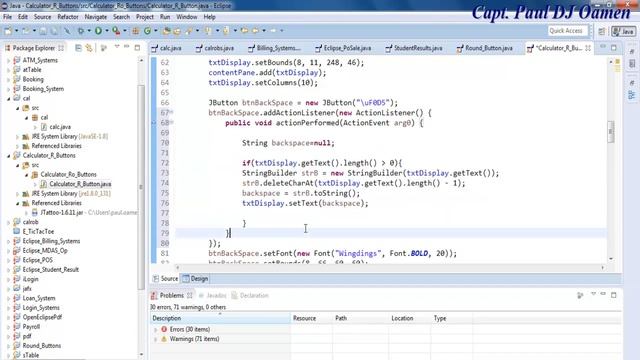Click the editor vertical scrollbar thumb
Screen dimensions: 640x360
tap(611, 131)
